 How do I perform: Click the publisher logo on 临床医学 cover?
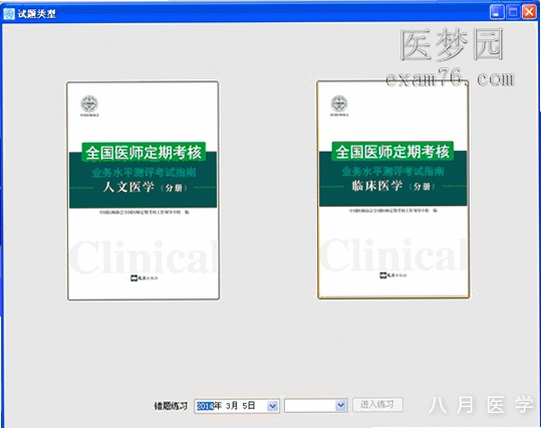(393, 275)
